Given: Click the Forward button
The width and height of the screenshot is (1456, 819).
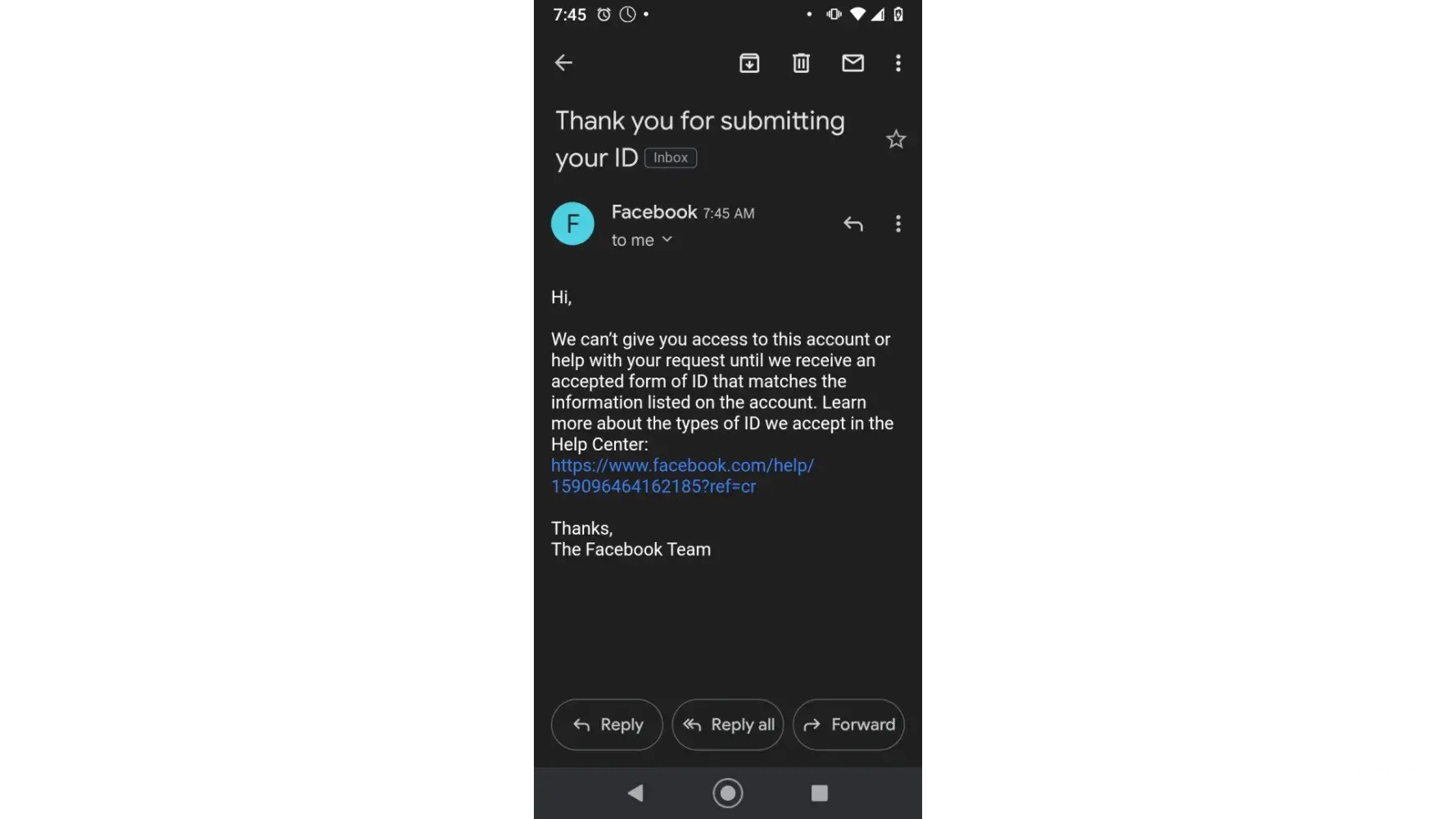Looking at the screenshot, I should [848, 725].
